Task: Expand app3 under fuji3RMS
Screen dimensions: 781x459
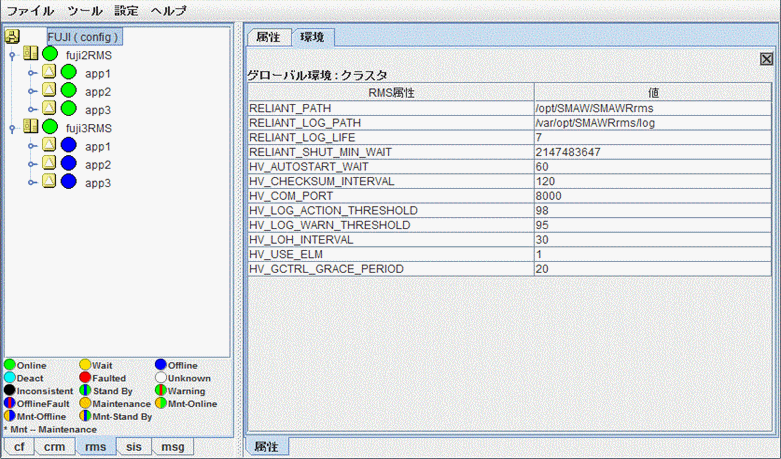Action: [32, 183]
